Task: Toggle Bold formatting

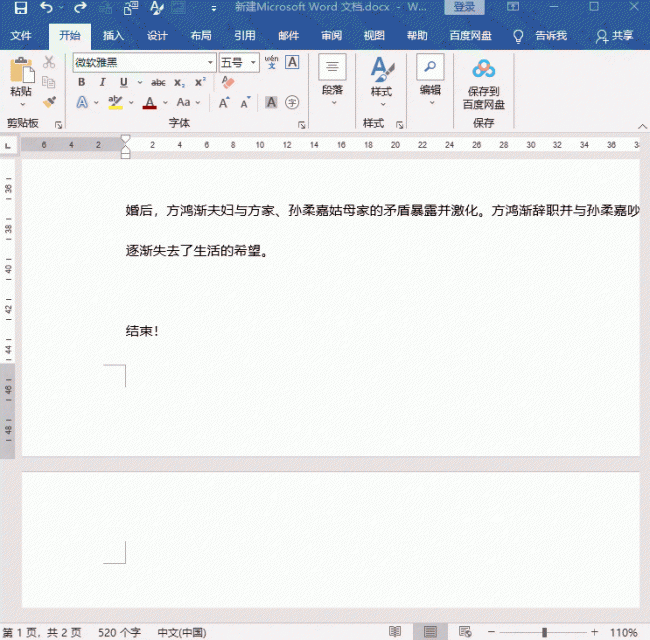Action: (x=82, y=82)
